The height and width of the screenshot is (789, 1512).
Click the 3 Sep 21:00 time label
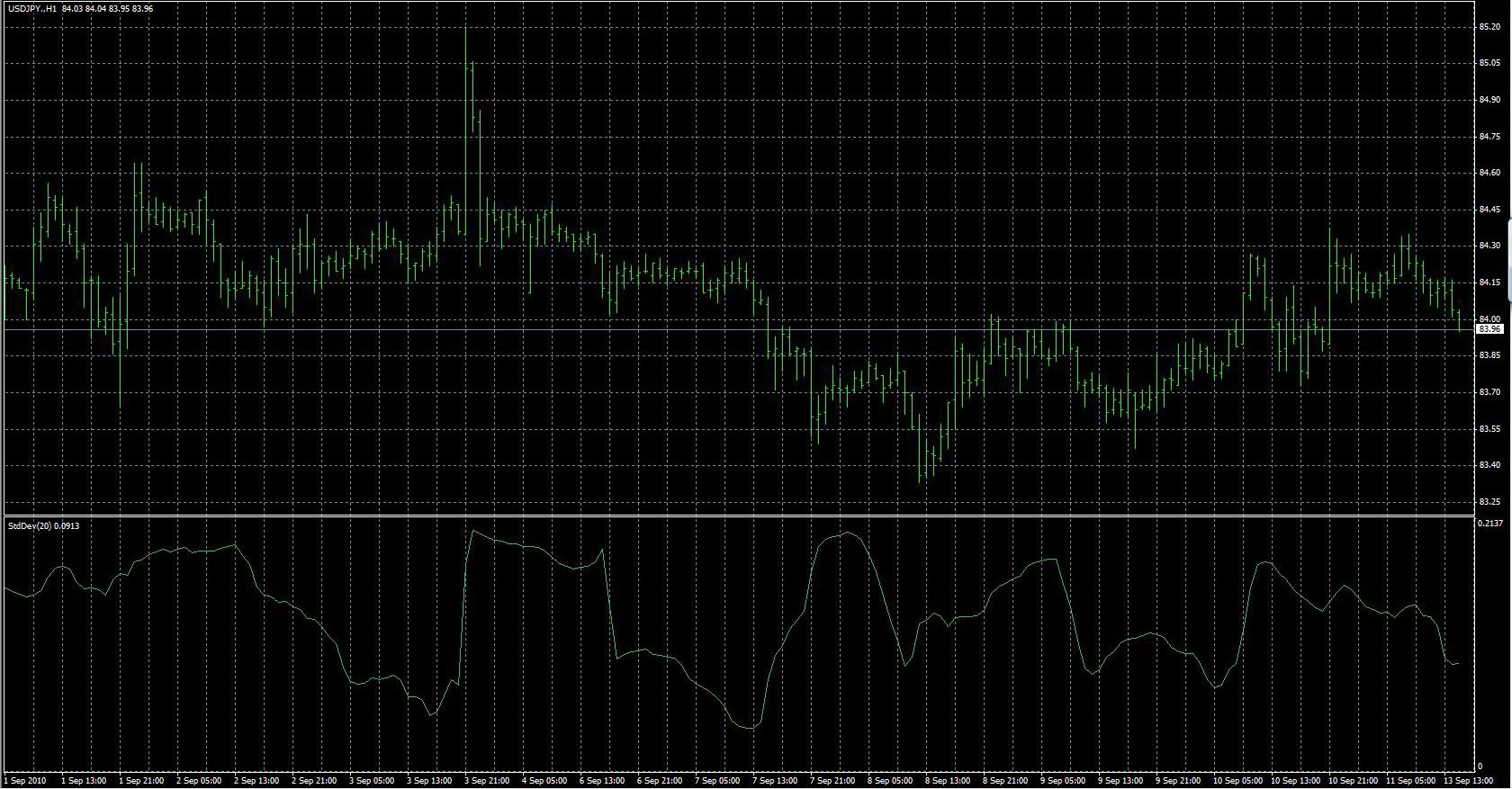[487, 781]
